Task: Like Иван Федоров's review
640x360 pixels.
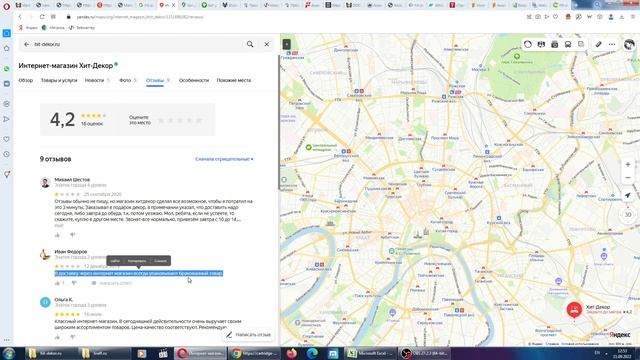Action: pyautogui.click(x=59, y=283)
